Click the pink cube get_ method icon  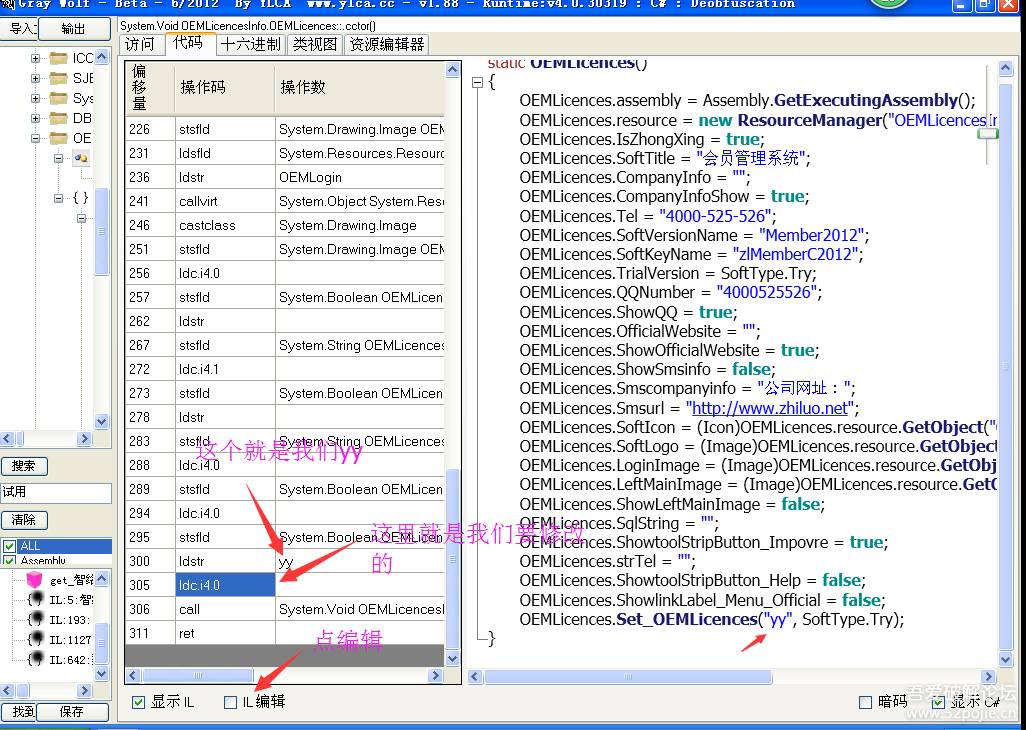35,580
